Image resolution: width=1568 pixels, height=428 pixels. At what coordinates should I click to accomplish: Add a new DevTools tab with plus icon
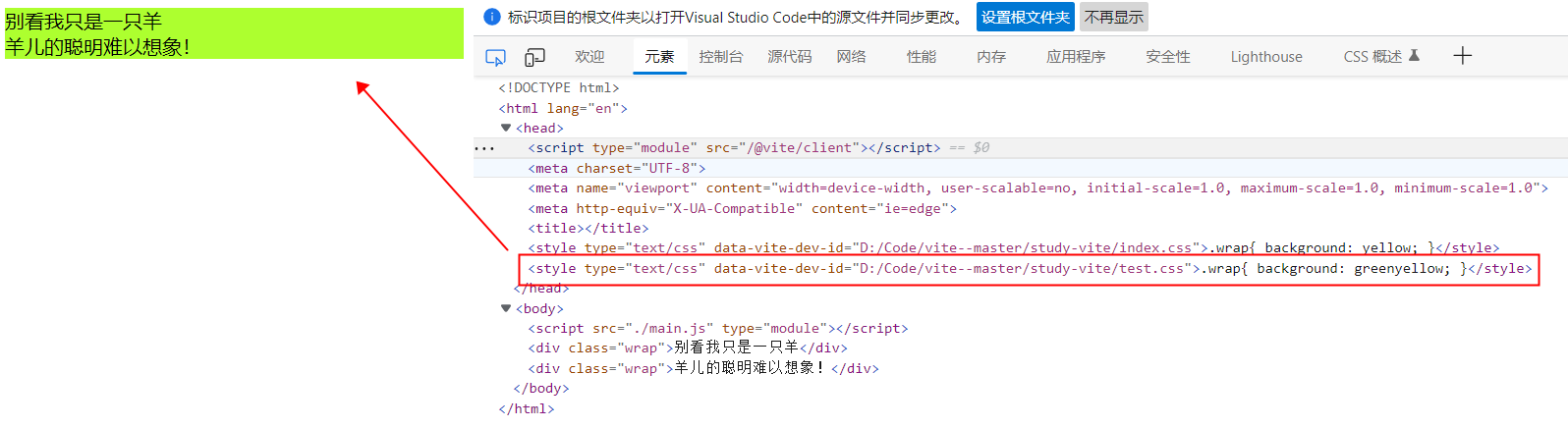[x=1463, y=56]
